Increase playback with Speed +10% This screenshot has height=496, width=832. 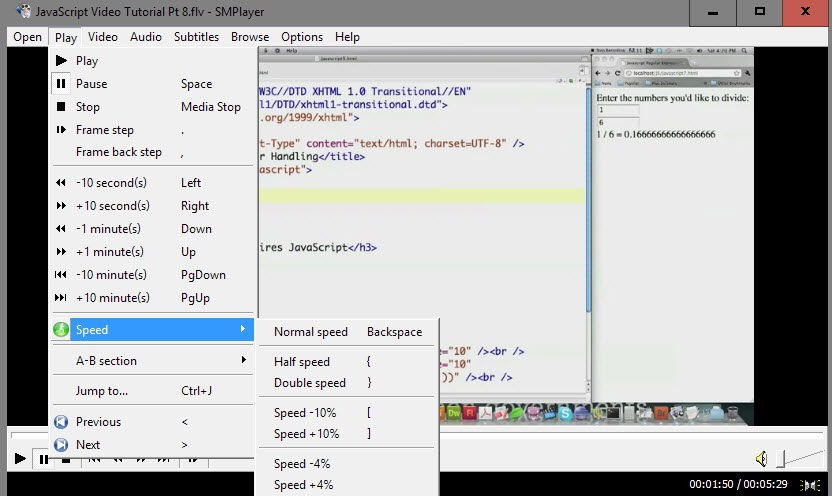pyautogui.click(x=348, y=434)
